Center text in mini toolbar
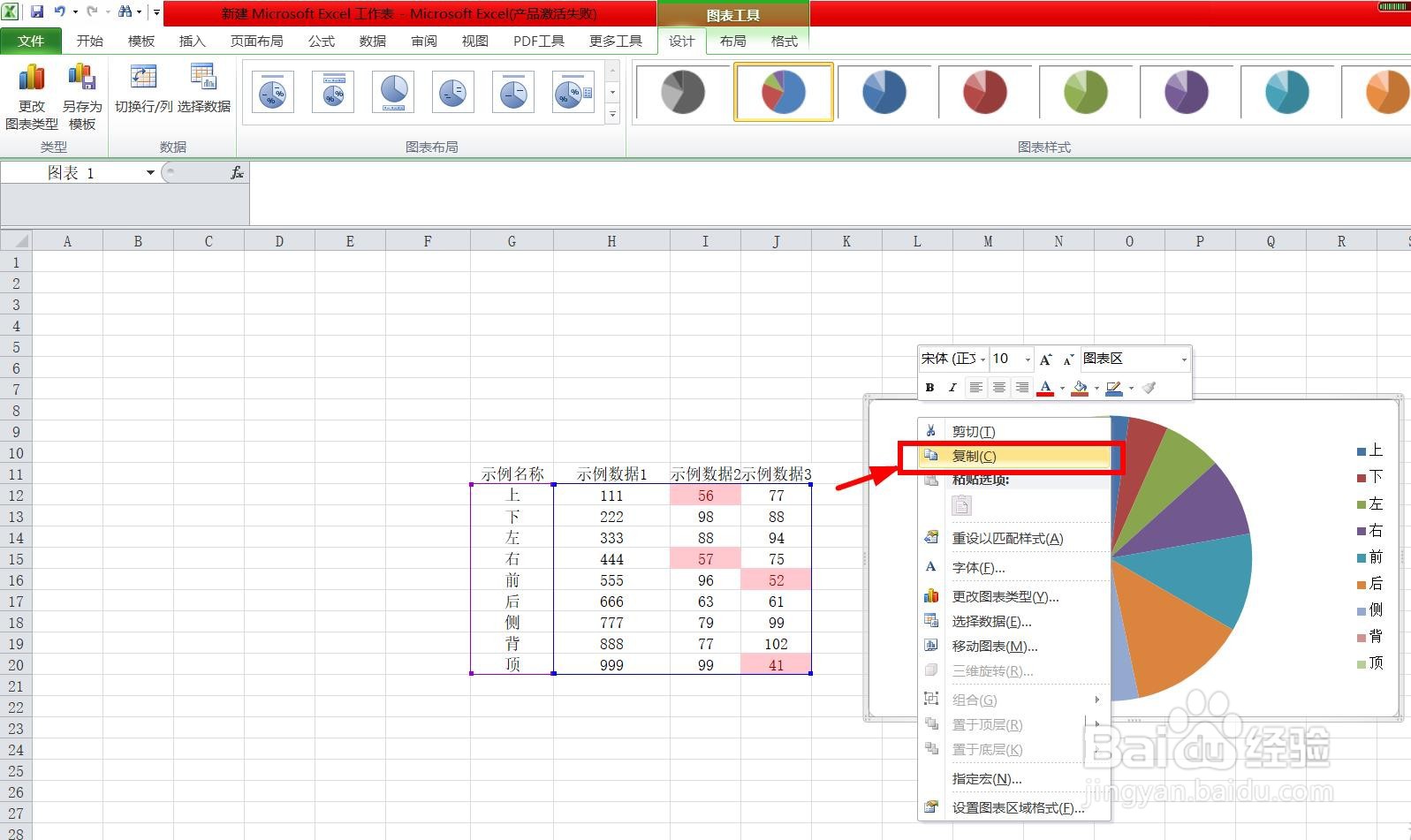The image size is (1411, 840). click(x=998, y=387)
